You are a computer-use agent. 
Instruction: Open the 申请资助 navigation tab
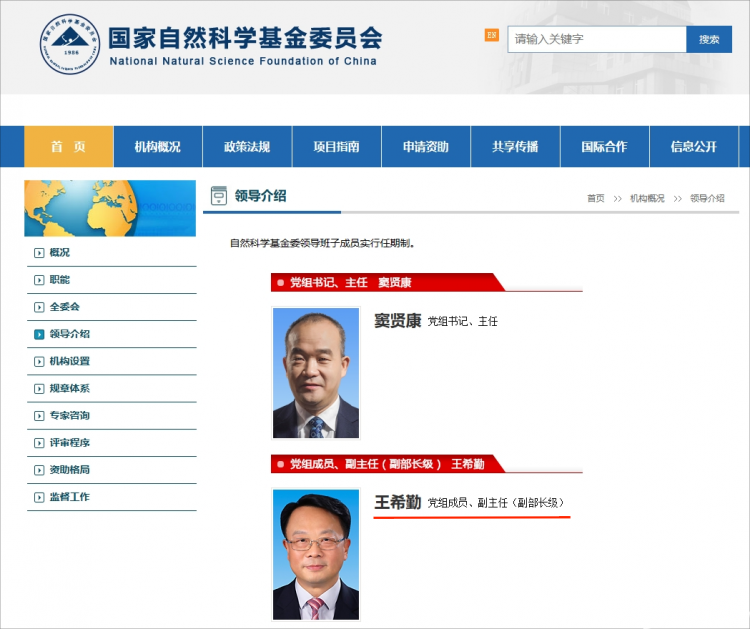[426, 146]
